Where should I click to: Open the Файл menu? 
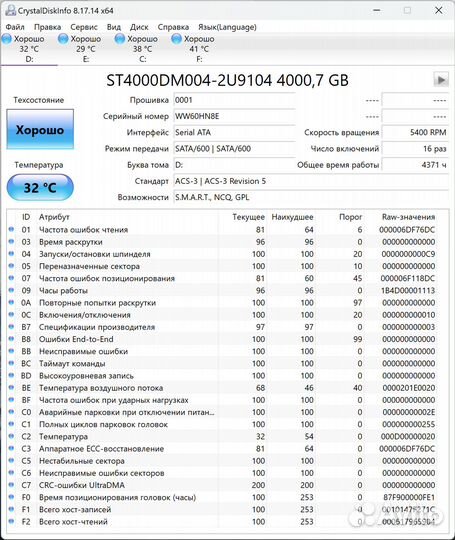pos(15,27)
